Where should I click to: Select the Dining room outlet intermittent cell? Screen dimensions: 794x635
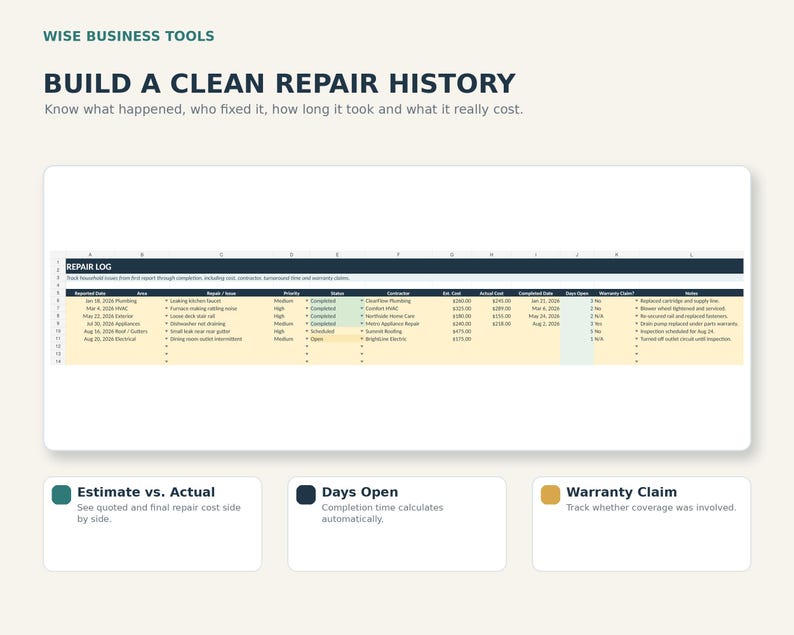[221, 339]
